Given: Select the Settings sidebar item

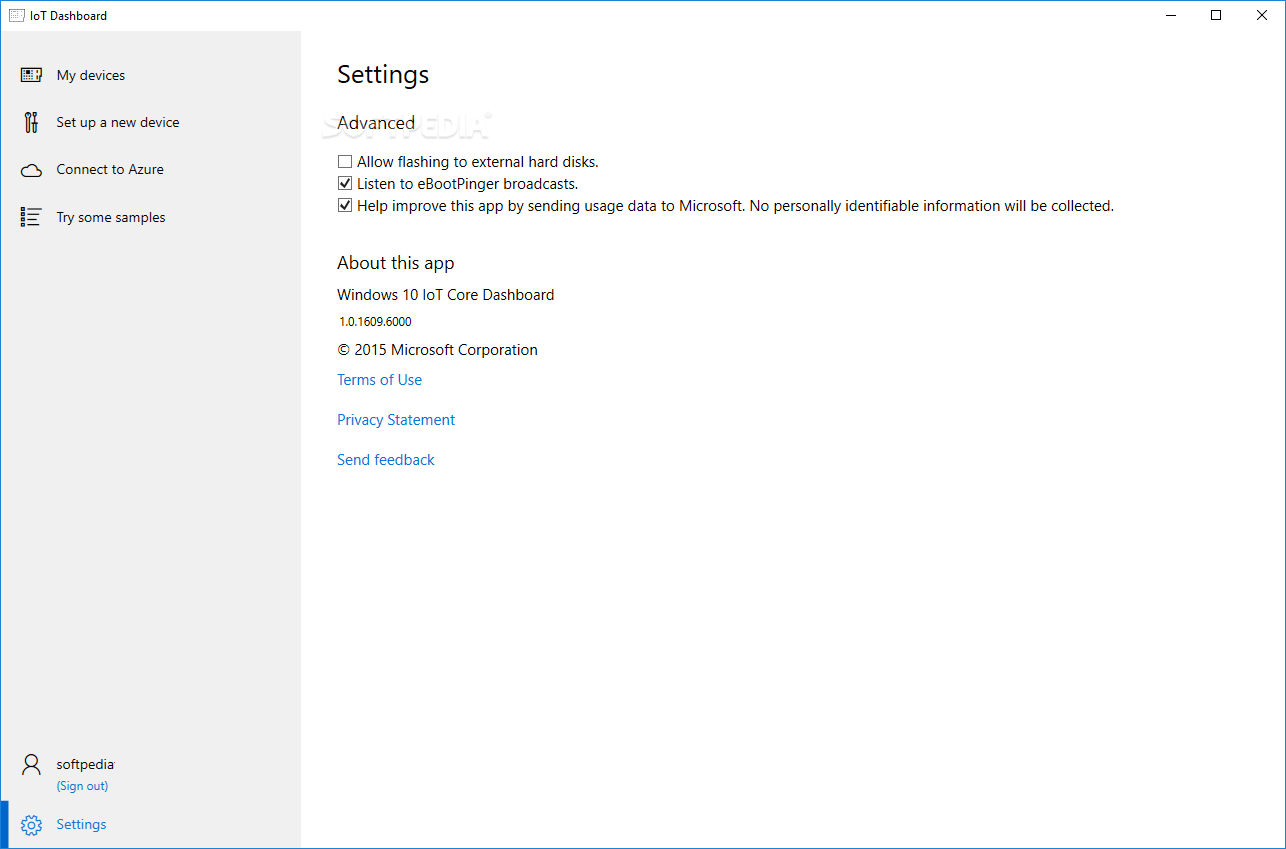Looking at the screenshot, I should [150, 825].
